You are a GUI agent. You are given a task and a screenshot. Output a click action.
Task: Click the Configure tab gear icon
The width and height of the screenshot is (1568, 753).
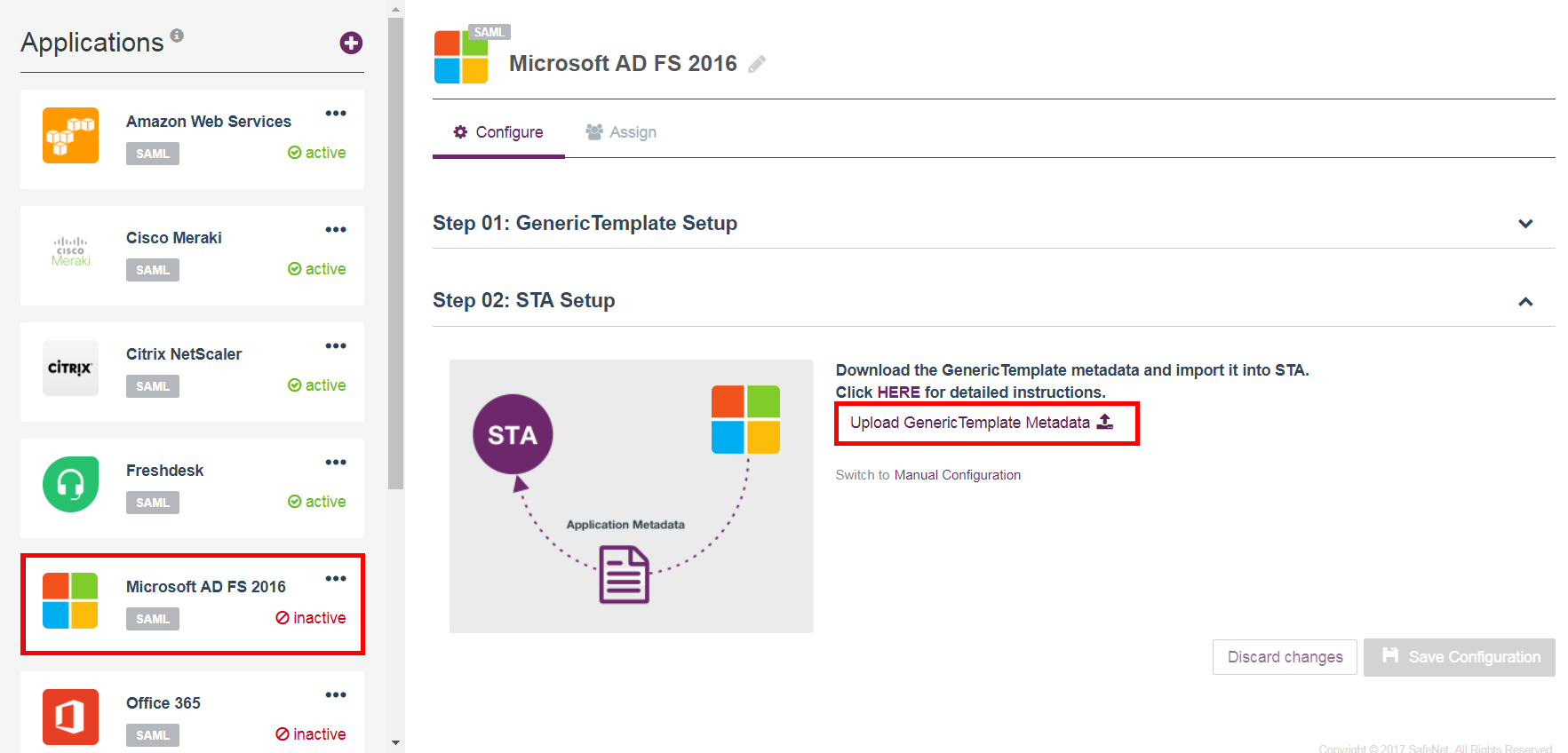click(x=460, y=131)
